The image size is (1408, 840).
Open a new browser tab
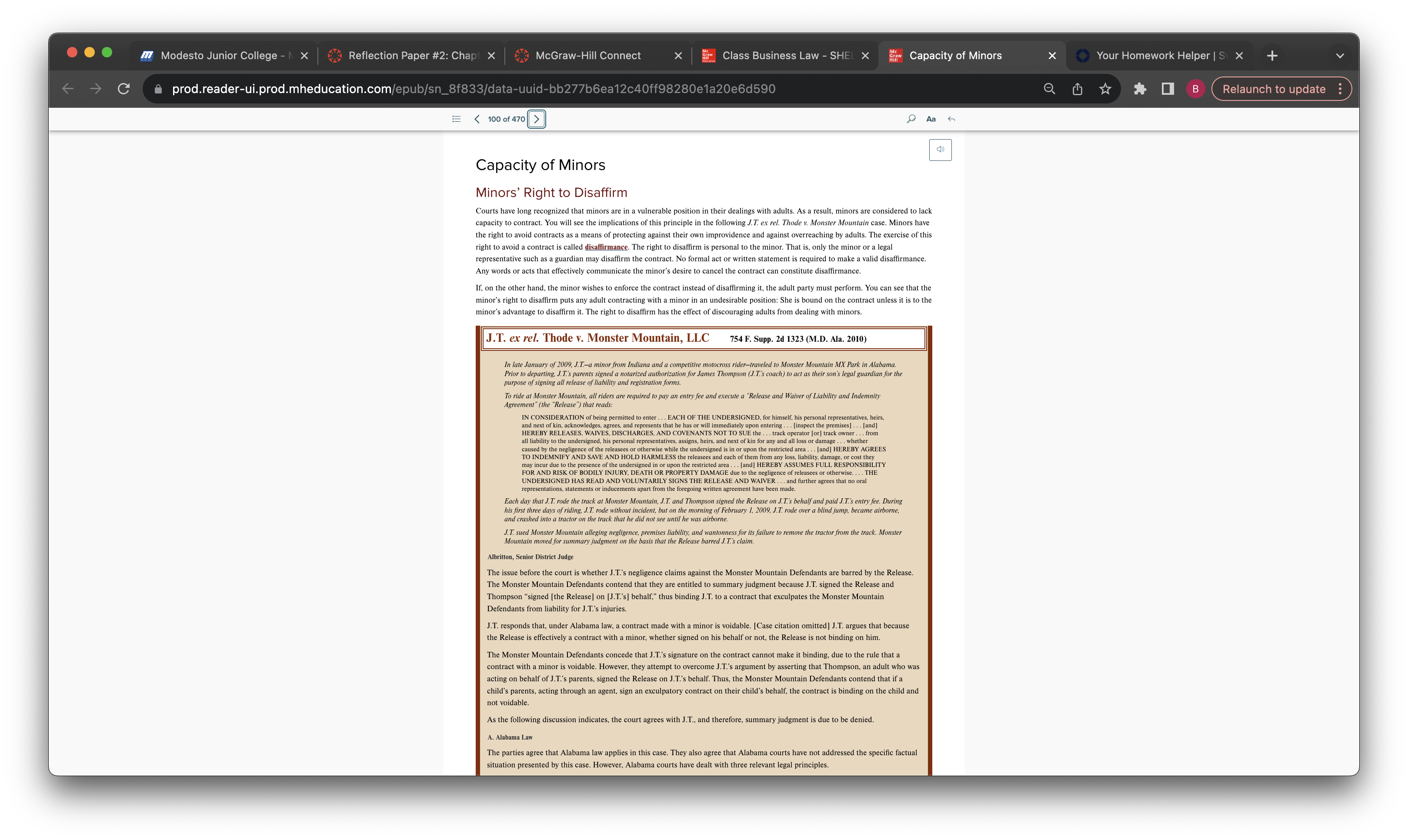point(1272,56)
